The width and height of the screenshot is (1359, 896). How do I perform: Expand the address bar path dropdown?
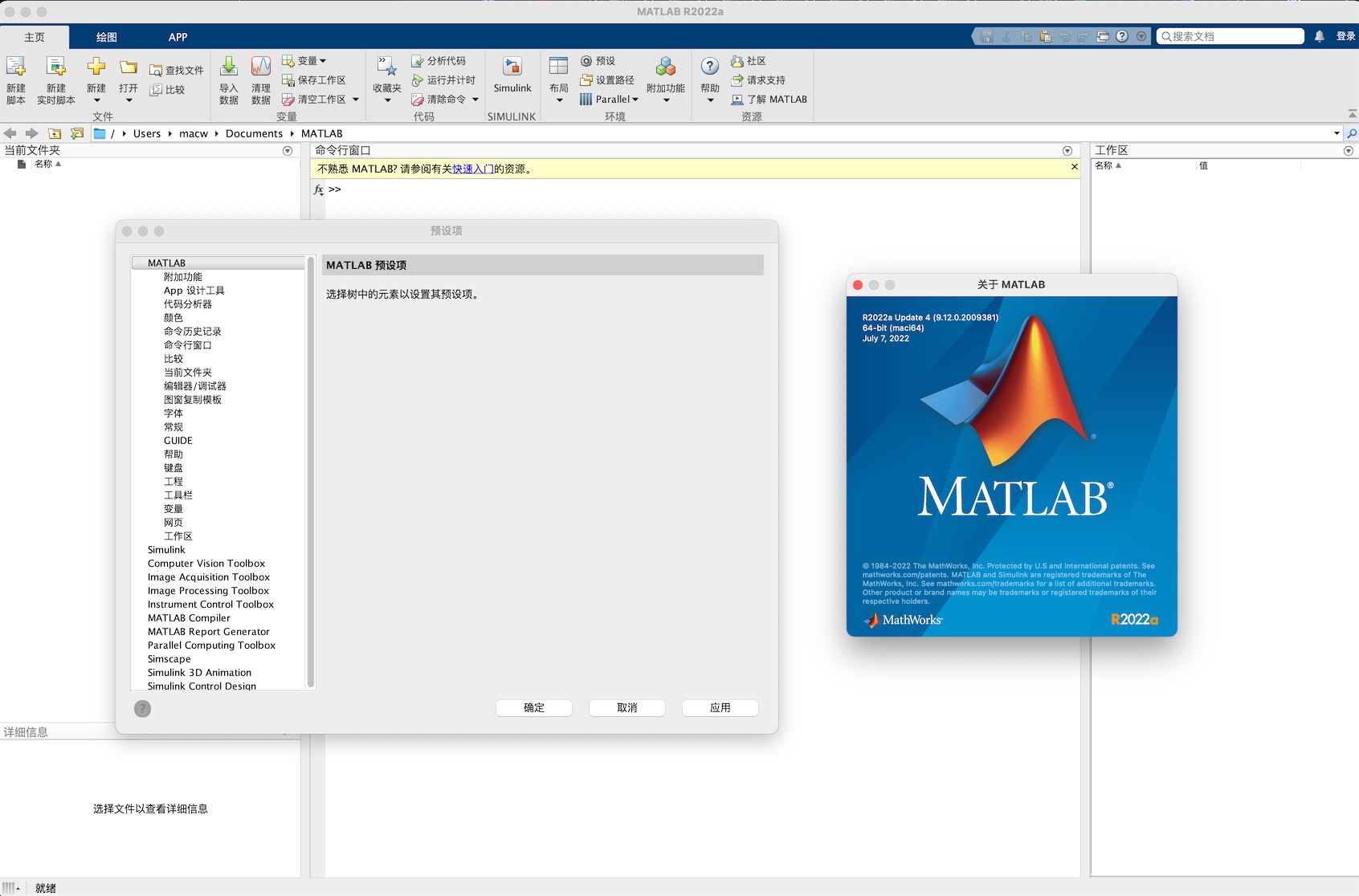[1337, 133]
